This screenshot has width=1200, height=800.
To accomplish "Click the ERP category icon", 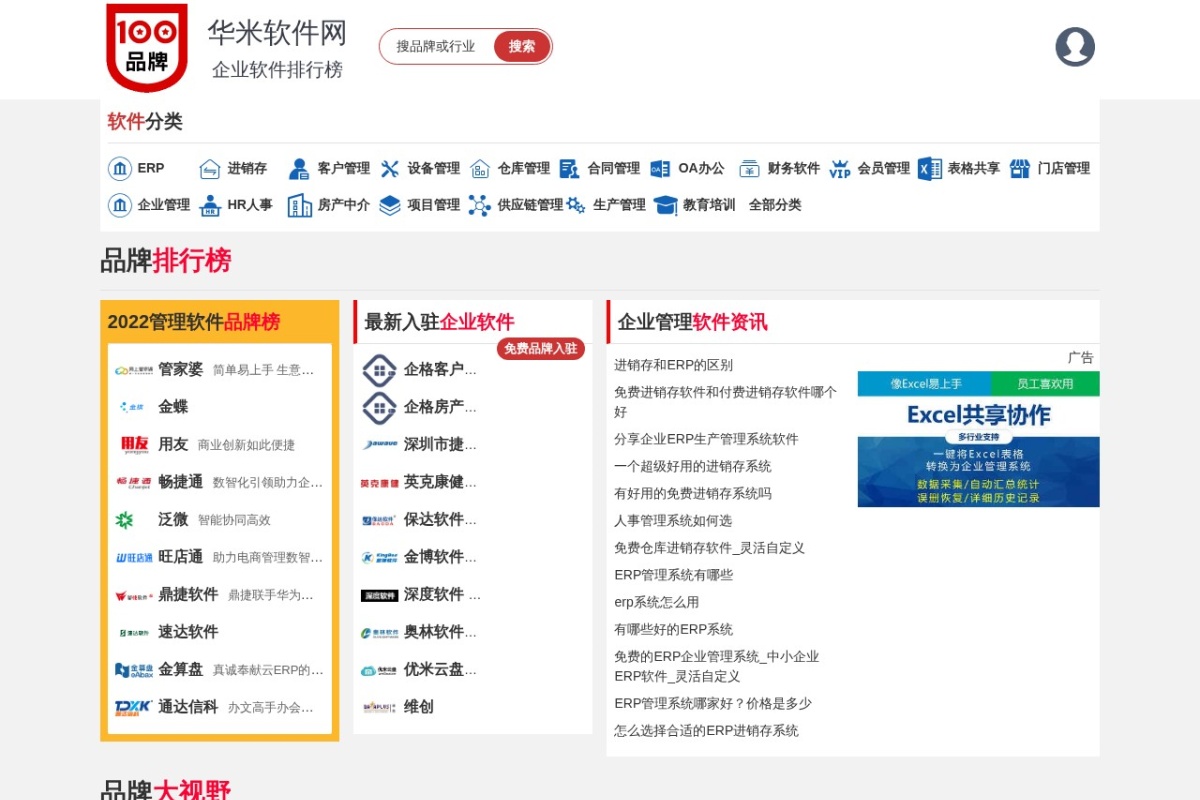I will [120, 168].
